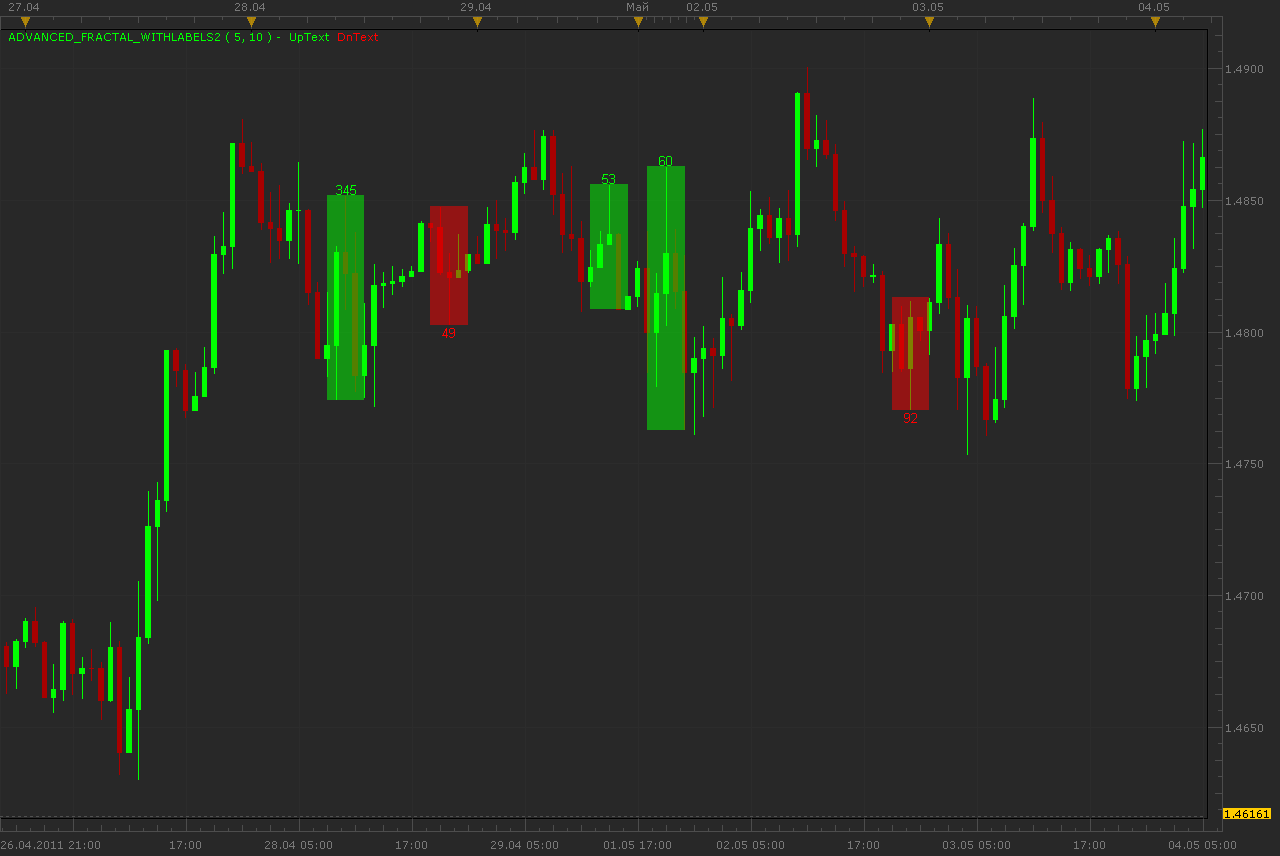Select the 02.05 05:00 time axis label

[750, 845]
